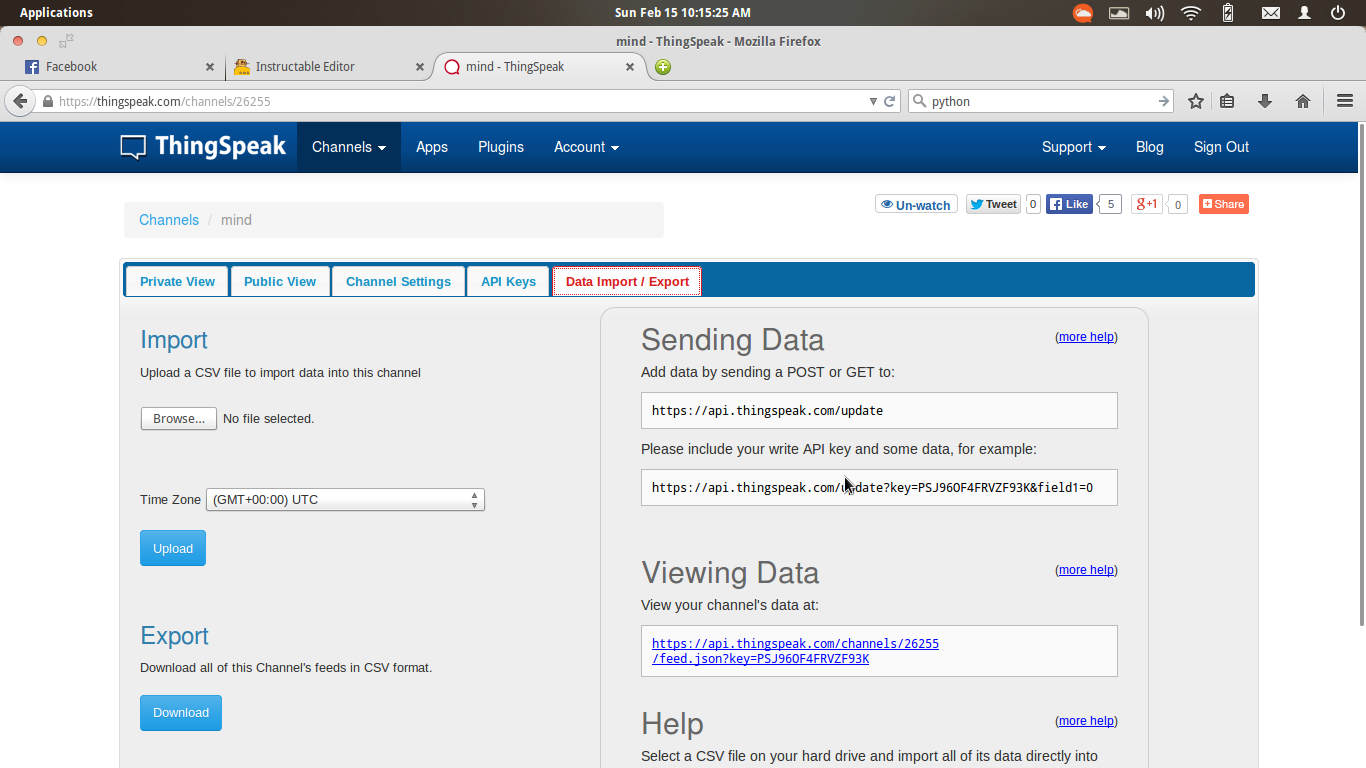Click the example URL with field1=0
Screen dimensions: 1366x768
[x=872, y=488]
